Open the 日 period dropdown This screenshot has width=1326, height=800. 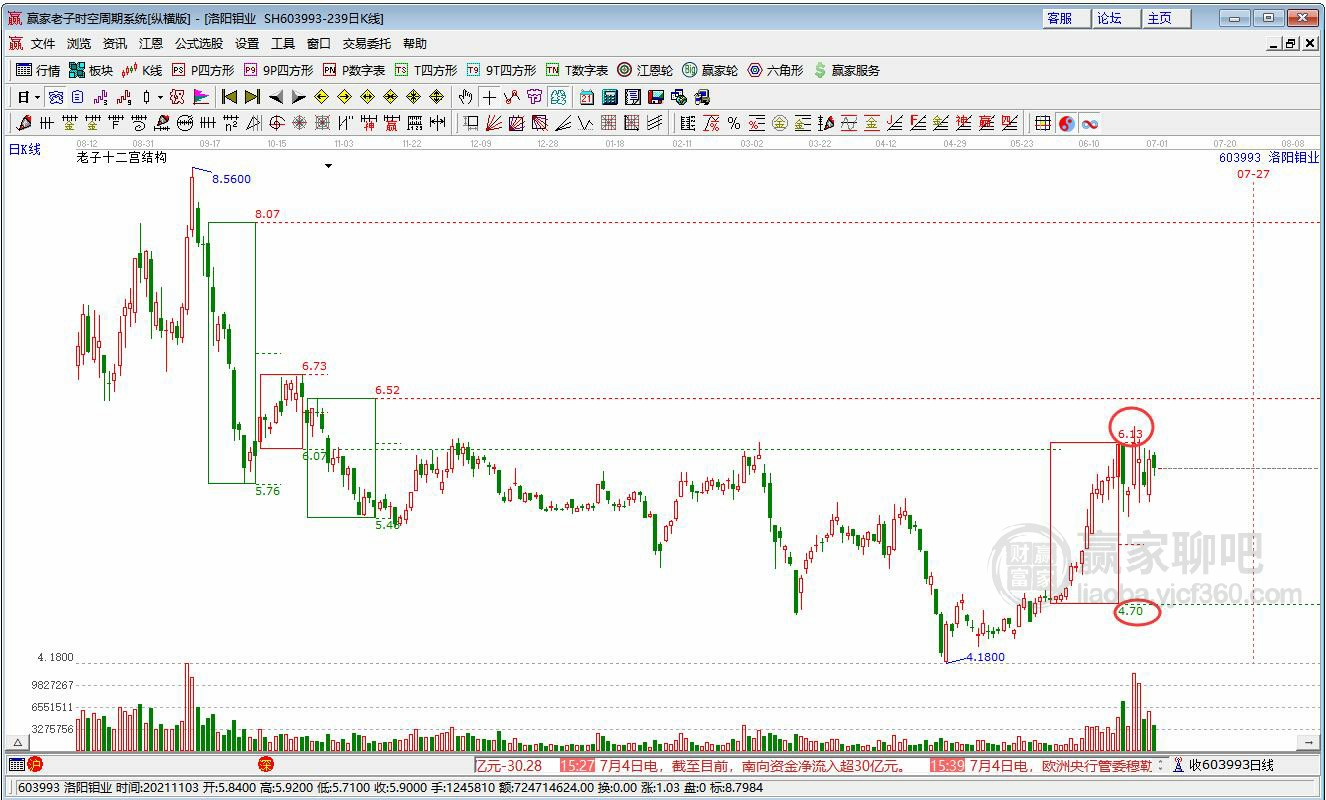click(28, 97)
